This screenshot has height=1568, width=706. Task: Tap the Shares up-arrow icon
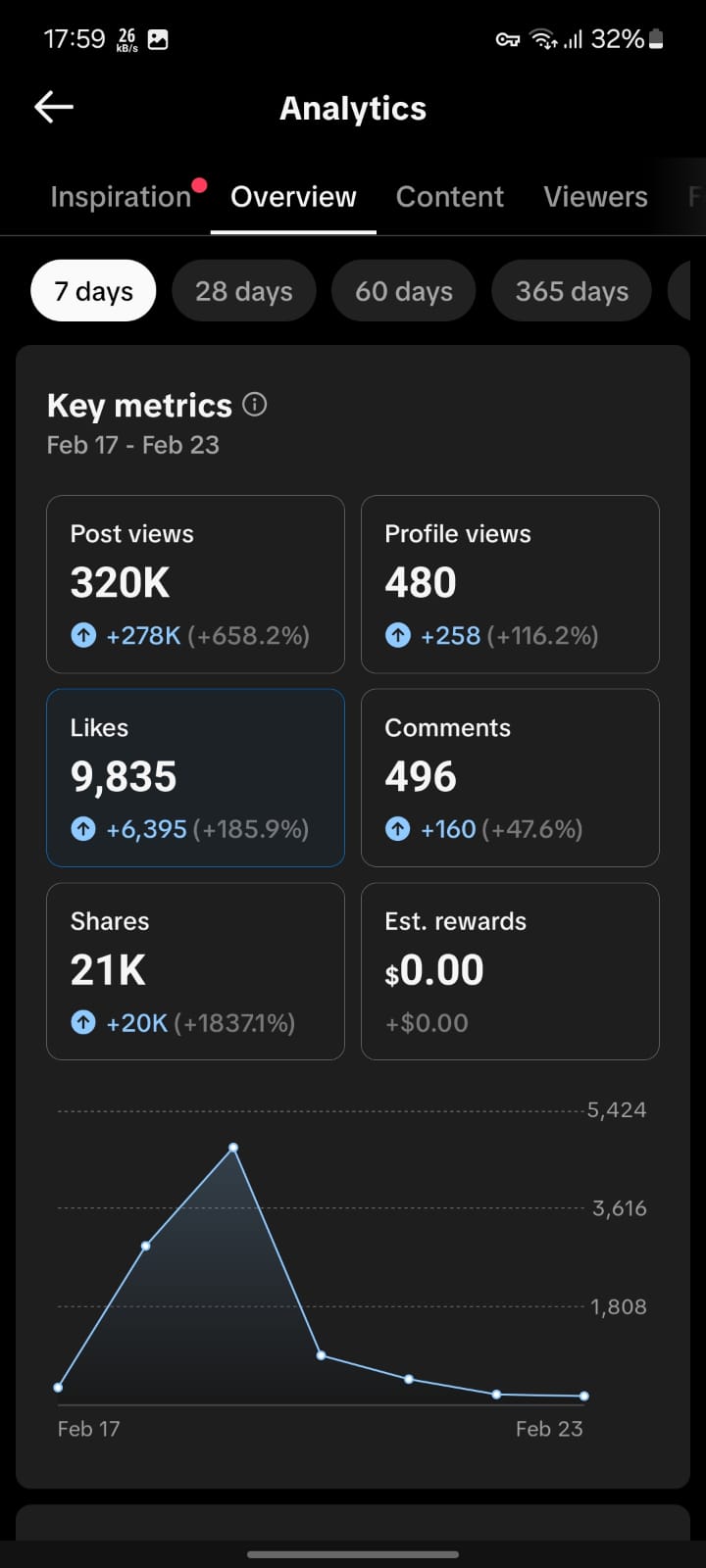[83, 1023]
